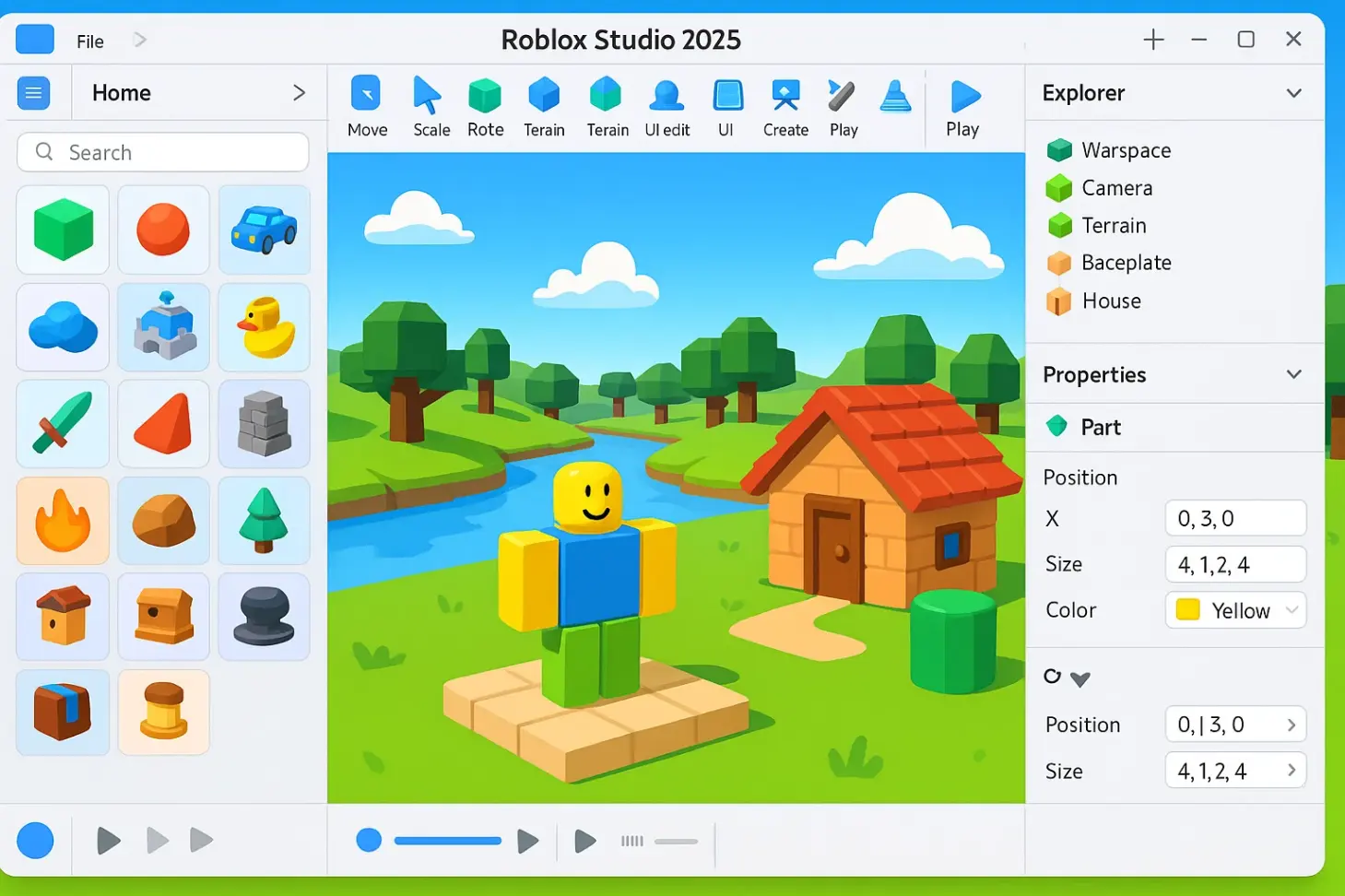Click the rotate refresh icon in Properties
The height and width of the screenshot is (896, 1345).
1052,677
